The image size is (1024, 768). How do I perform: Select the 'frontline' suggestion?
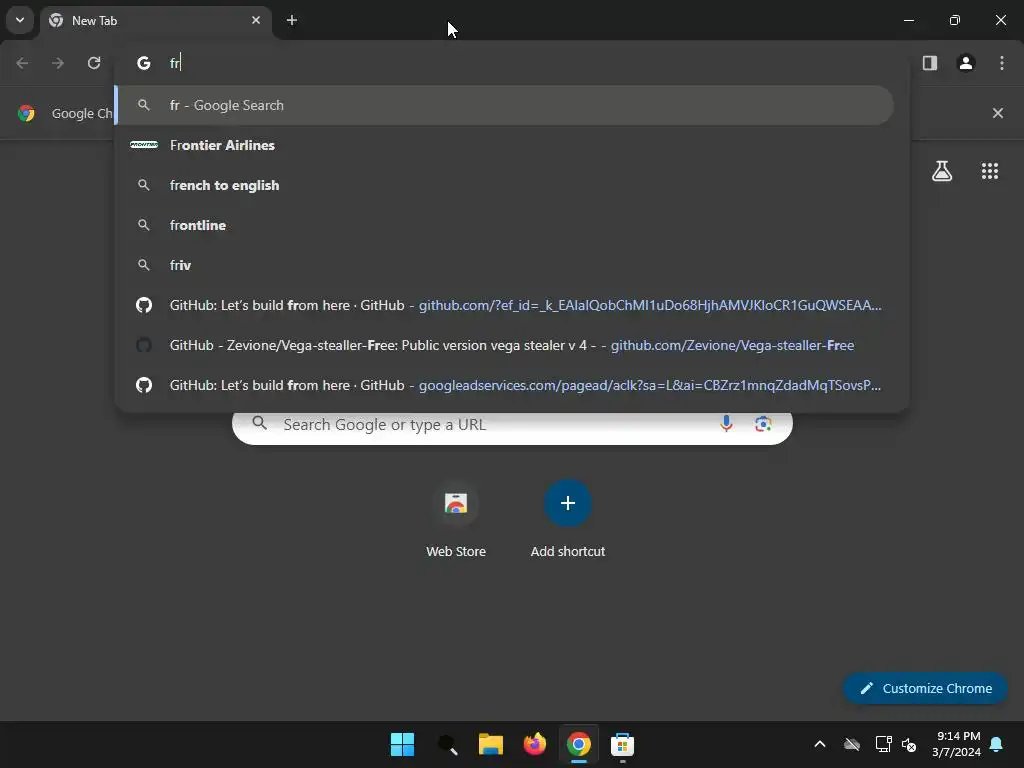(505, 225)
